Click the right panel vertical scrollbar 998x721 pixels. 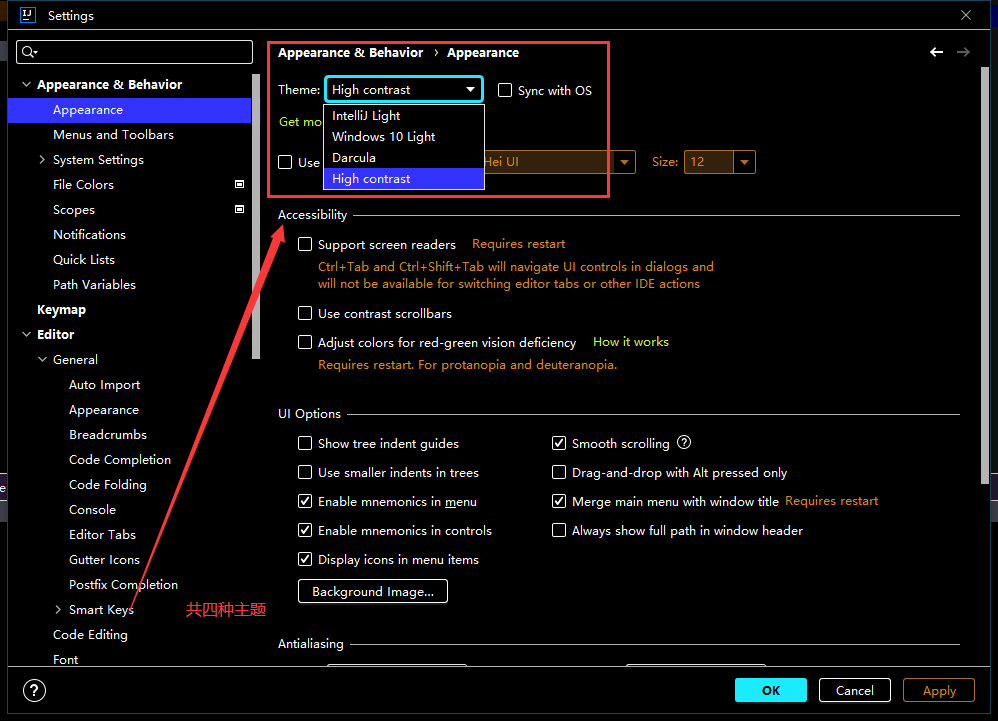(x=985, y=275)
